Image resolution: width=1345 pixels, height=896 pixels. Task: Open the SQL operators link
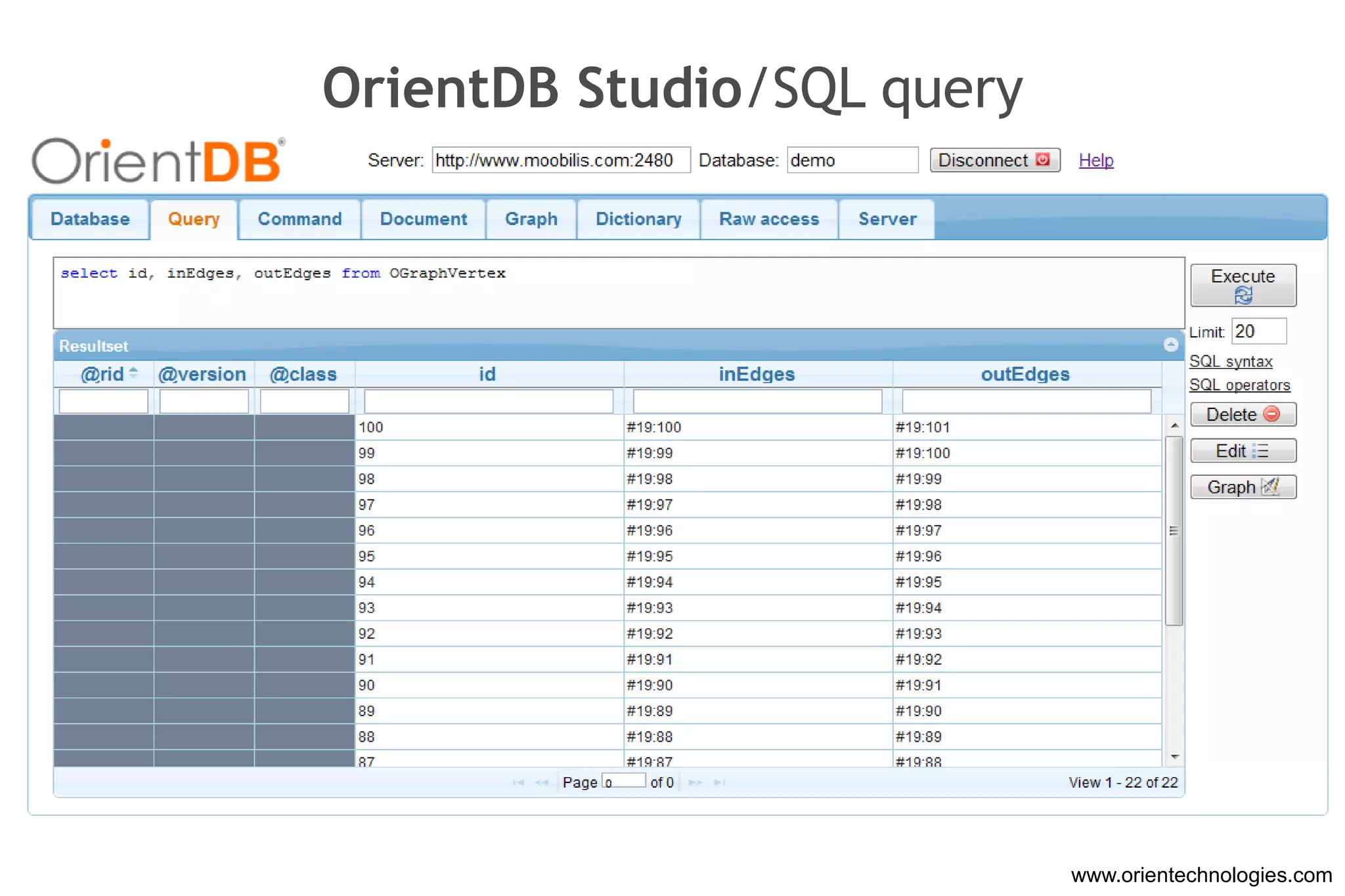pos(1240,385)
